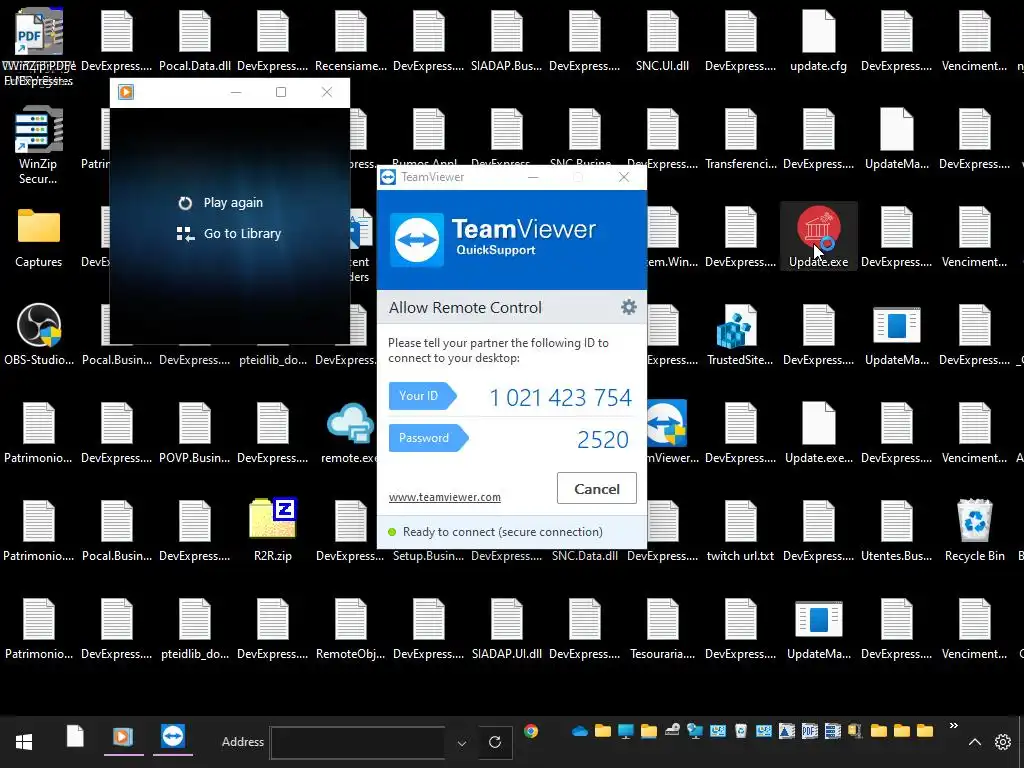Viewport: 1024px width, 768px height.
Task: Click Cancel in TeamViewer window
Action: click(x=596, y=488)
